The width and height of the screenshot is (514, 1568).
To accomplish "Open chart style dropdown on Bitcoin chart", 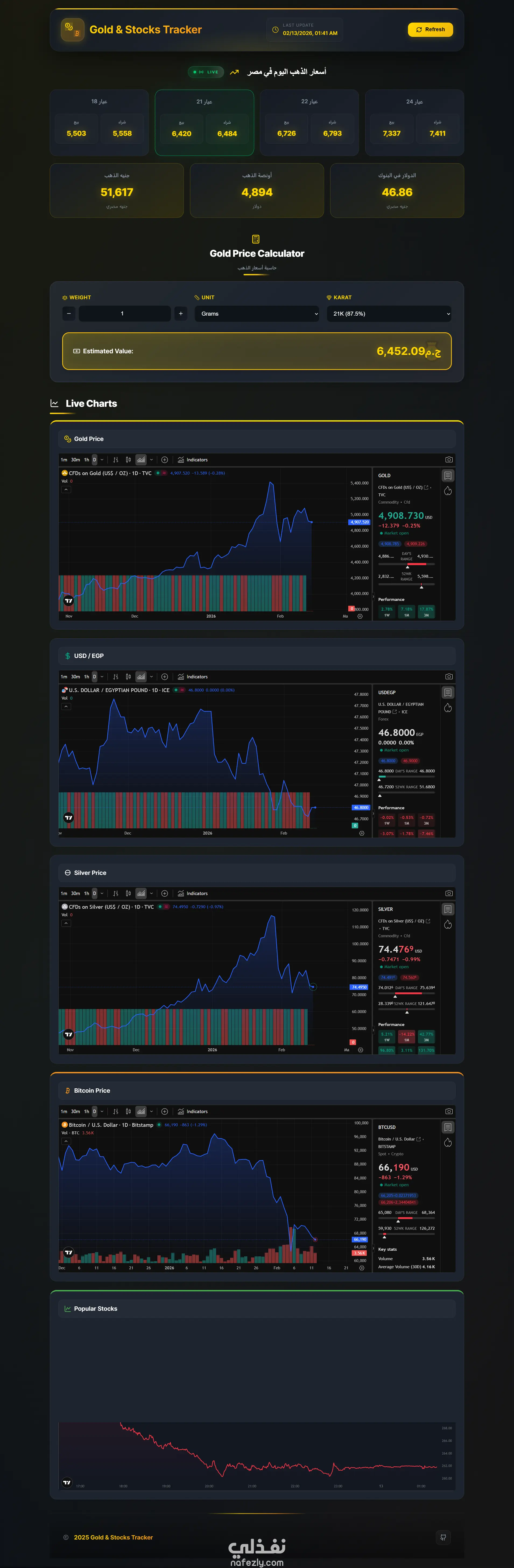I will tap(152, 1111).
